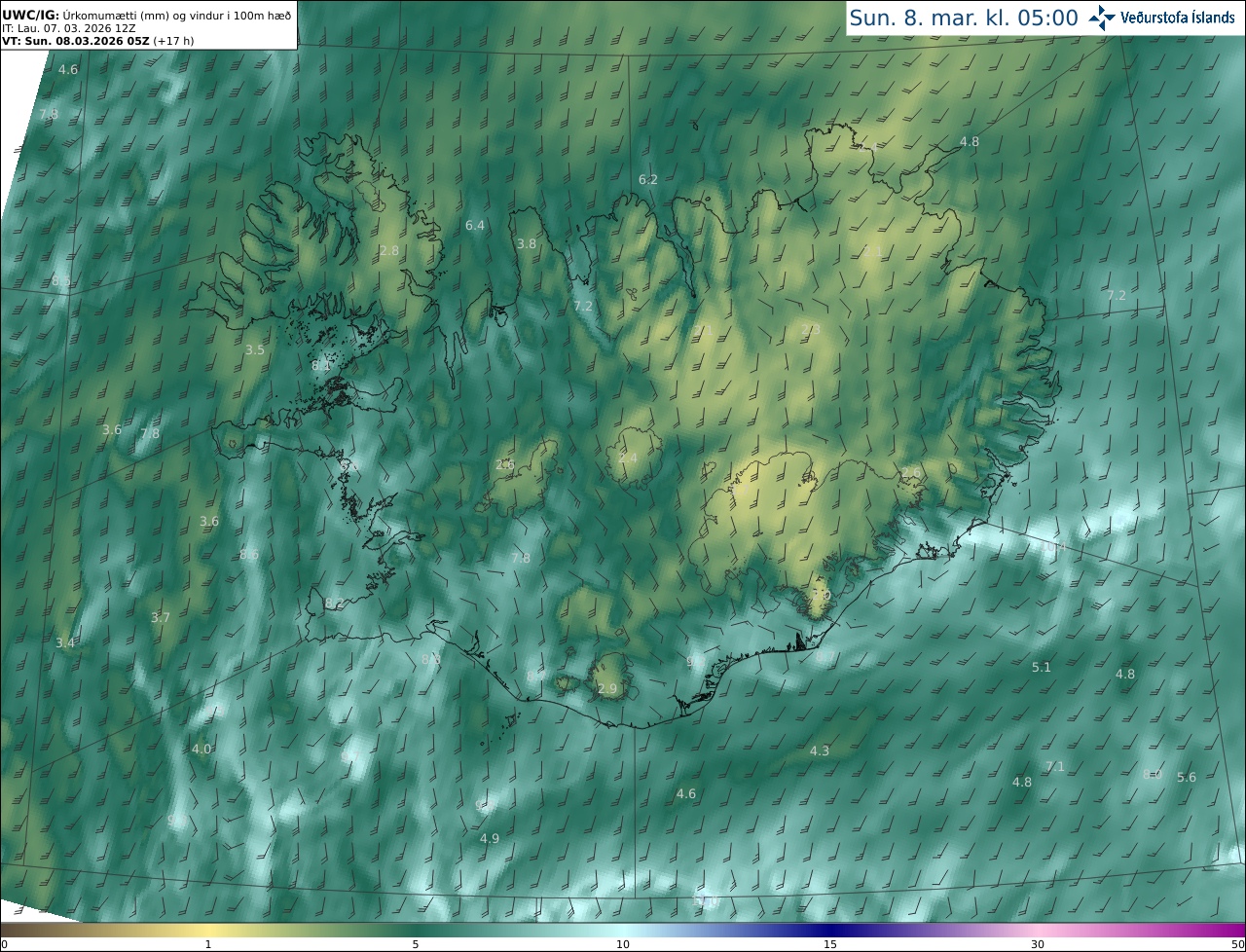1246x952 pixels.
Task: Click the 2.4 value over the glacier
Action: [x=628, y=458]
